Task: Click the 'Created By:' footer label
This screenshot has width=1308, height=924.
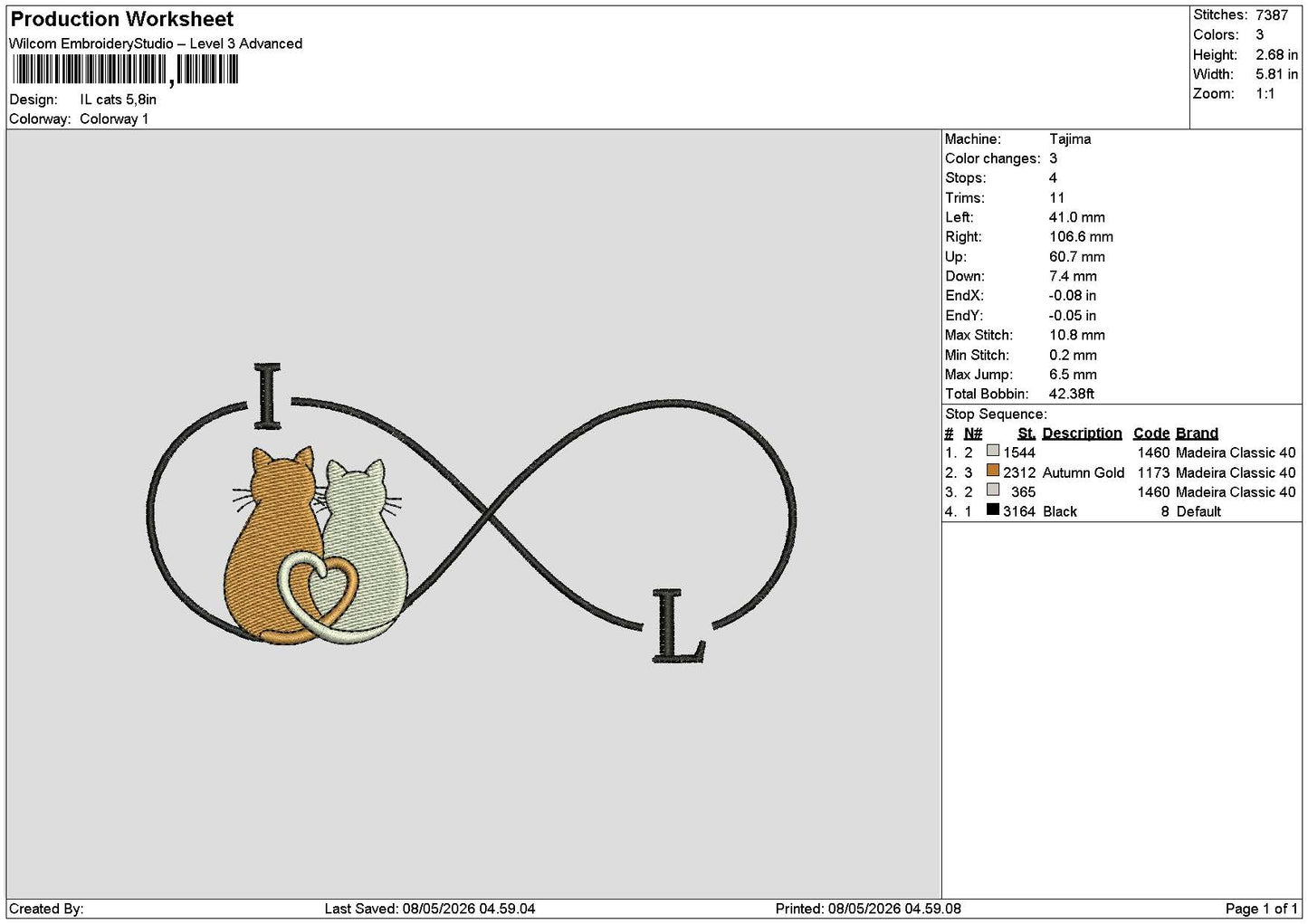Action: point(46,909)
